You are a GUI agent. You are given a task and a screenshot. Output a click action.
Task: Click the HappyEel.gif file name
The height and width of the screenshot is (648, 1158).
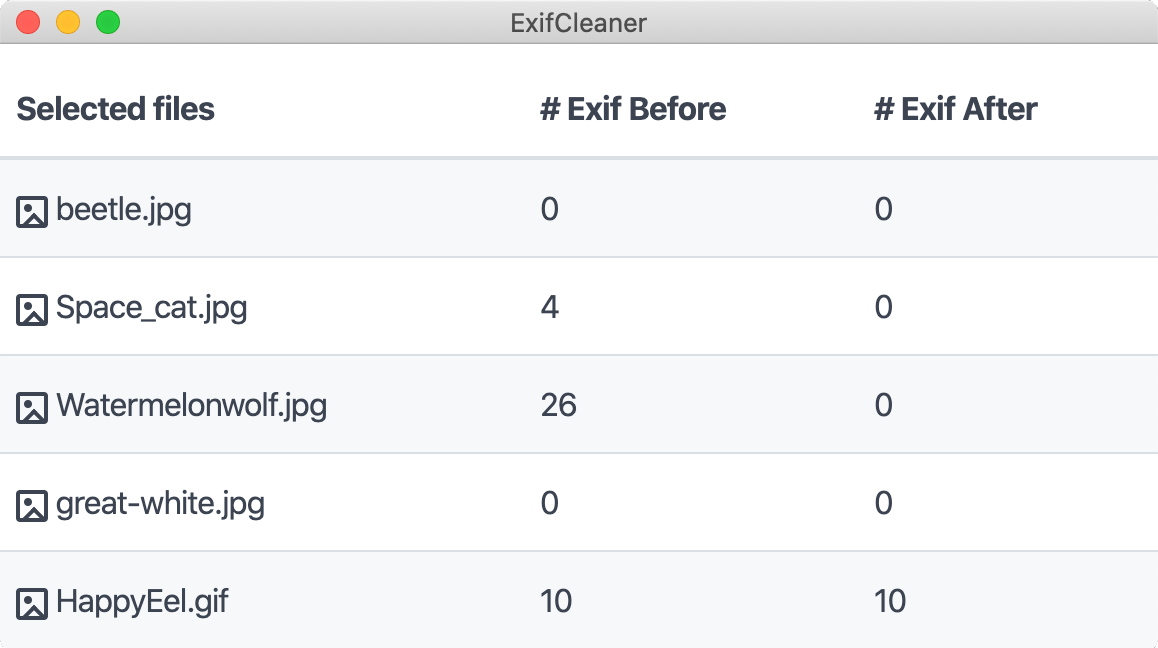(x=143, y=602)
